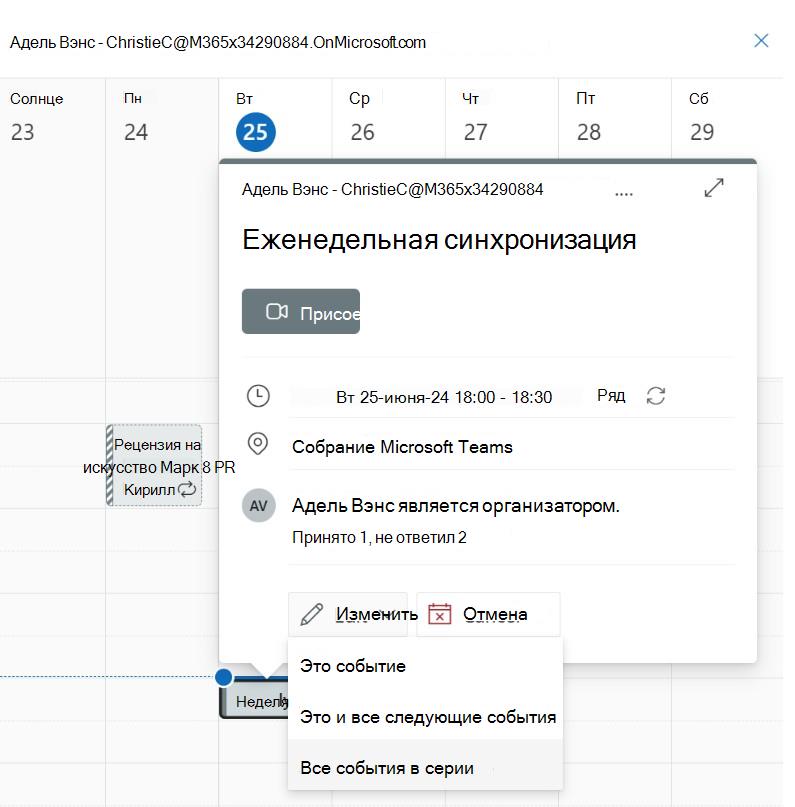Close the calendar panel with the X icon
The image size is (795, 807).
click(761, 41)
